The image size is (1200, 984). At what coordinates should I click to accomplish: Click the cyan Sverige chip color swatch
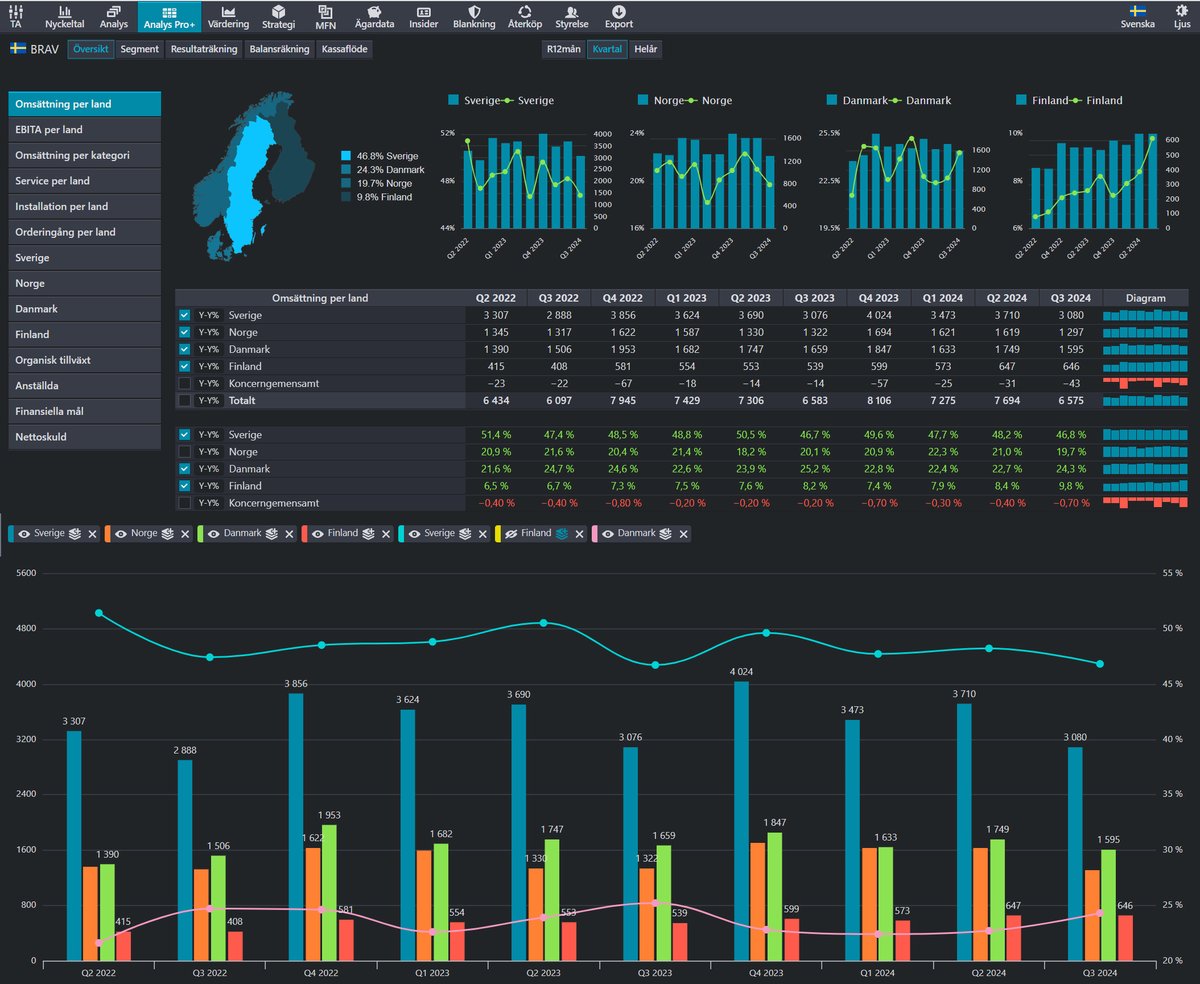coord(402,534)
